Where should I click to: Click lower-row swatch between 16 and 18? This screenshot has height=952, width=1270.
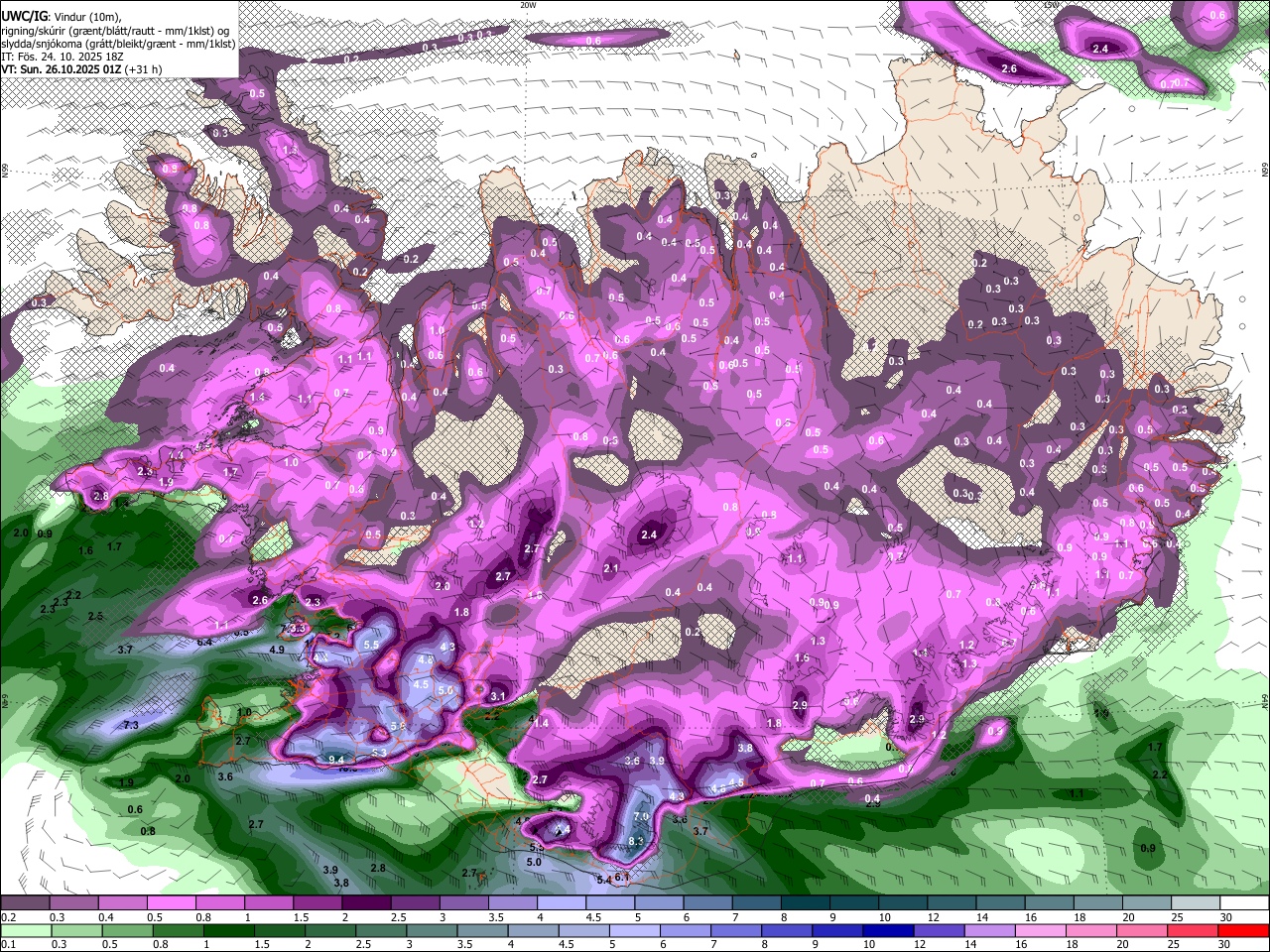[x=1041, y=930]
